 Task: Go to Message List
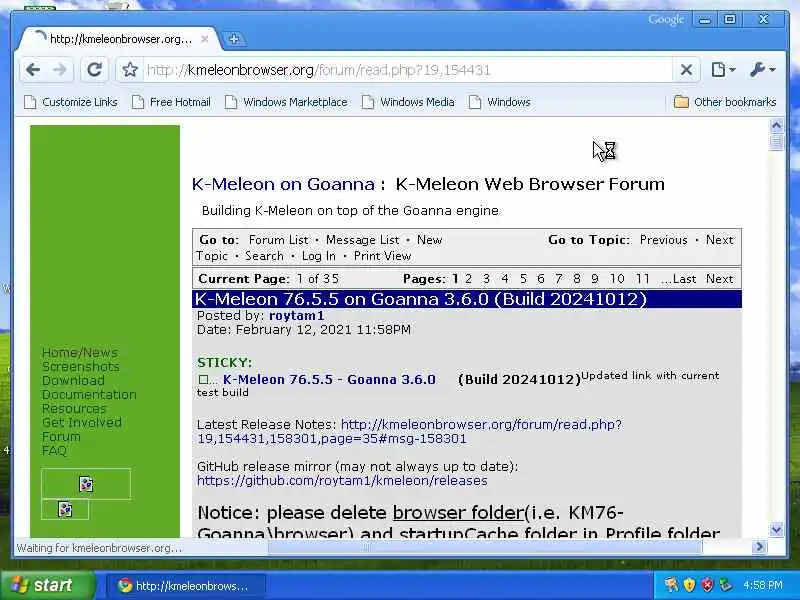click(x=362, y=240)
